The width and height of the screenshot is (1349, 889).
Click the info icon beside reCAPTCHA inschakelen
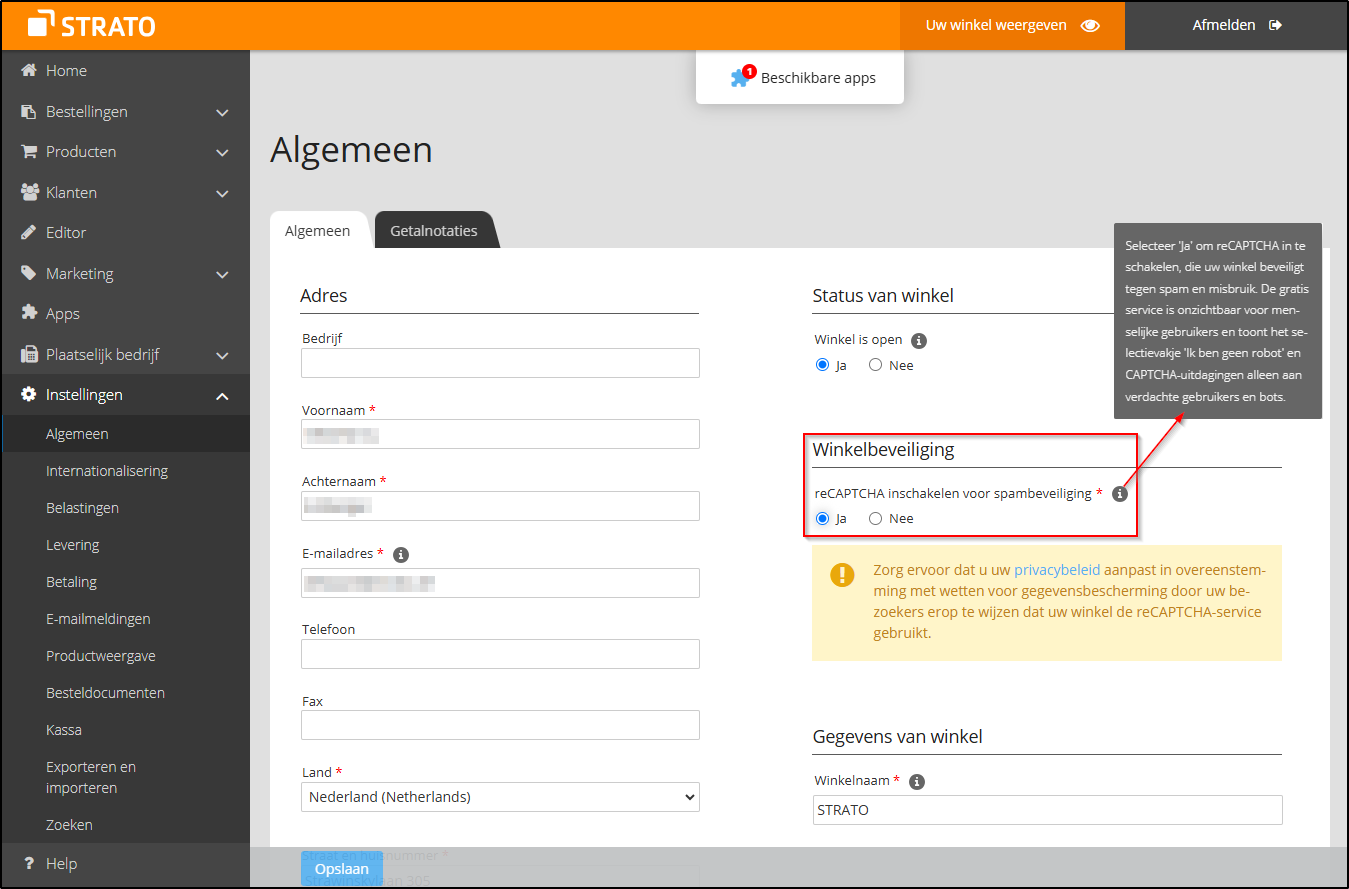pos(1119,492)
